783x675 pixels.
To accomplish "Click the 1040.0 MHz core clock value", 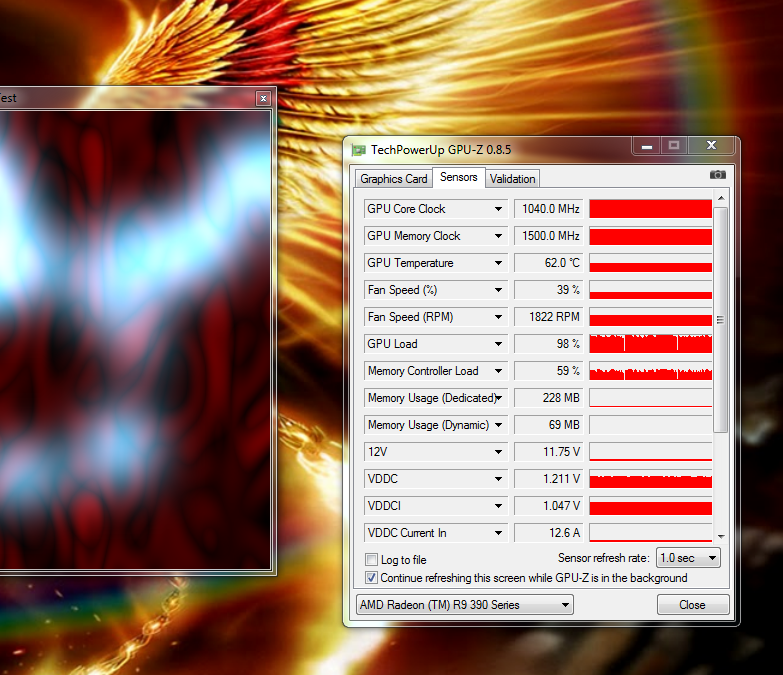I will pos(549,209).
